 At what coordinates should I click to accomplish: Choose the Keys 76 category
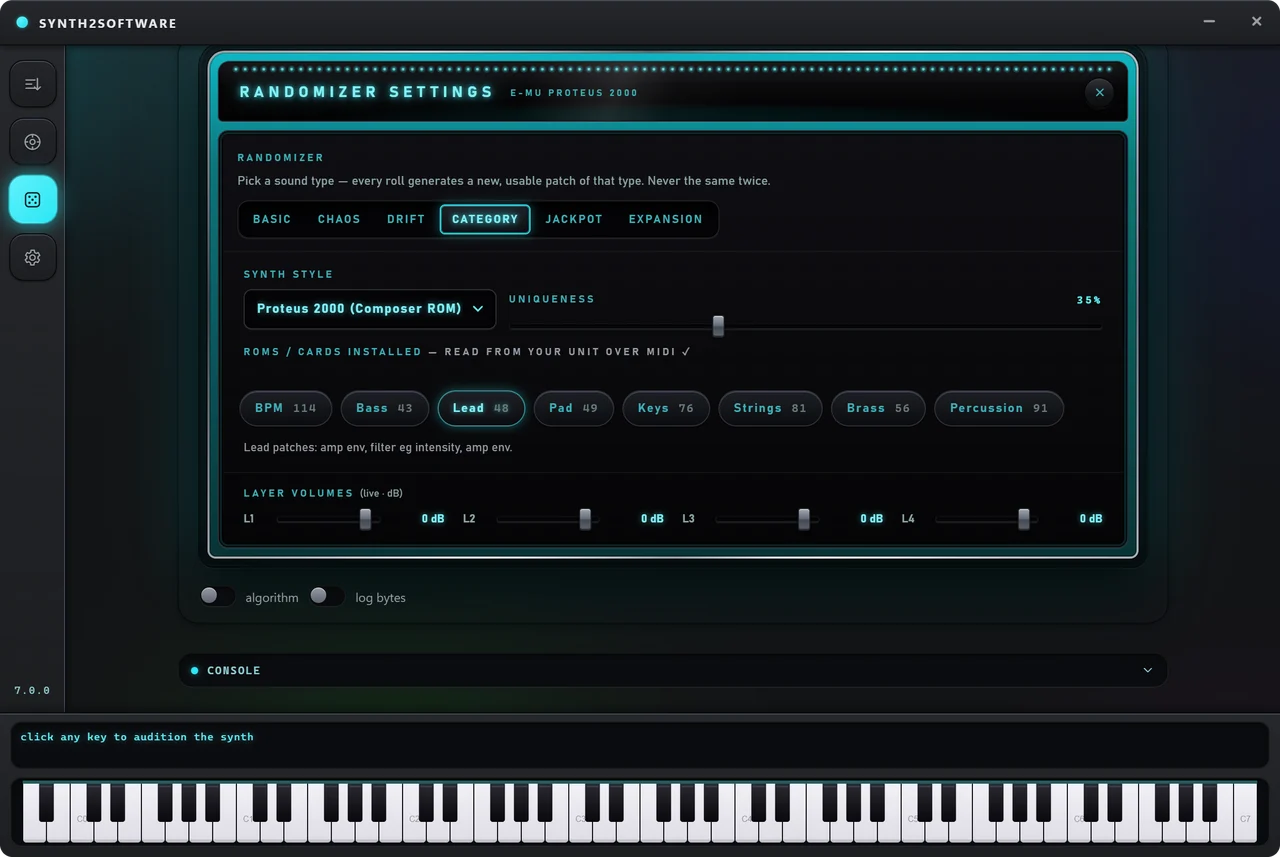666,408
